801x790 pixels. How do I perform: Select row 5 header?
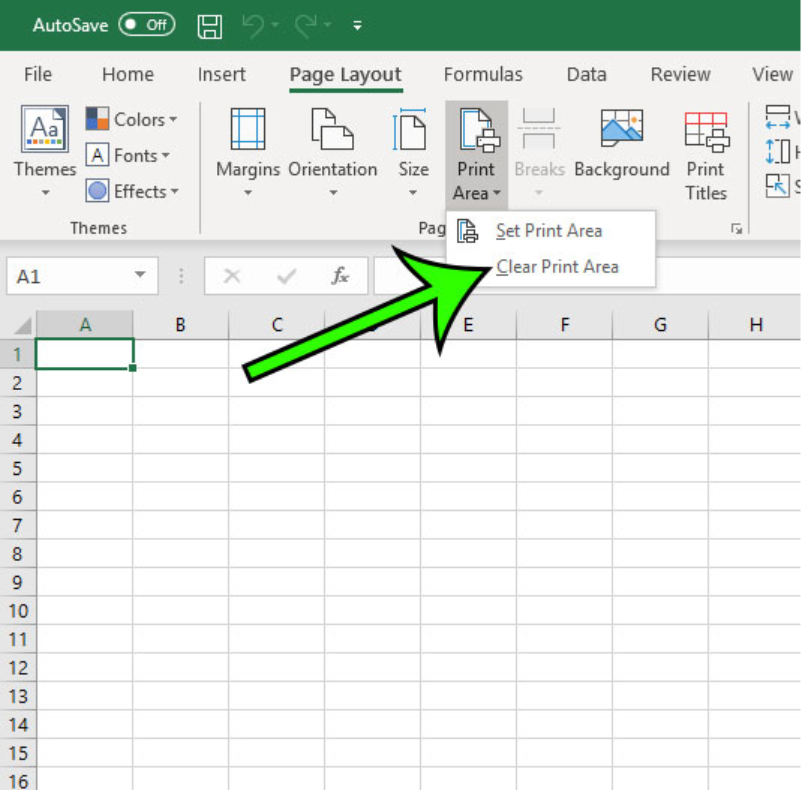click(x=17, y=468)
